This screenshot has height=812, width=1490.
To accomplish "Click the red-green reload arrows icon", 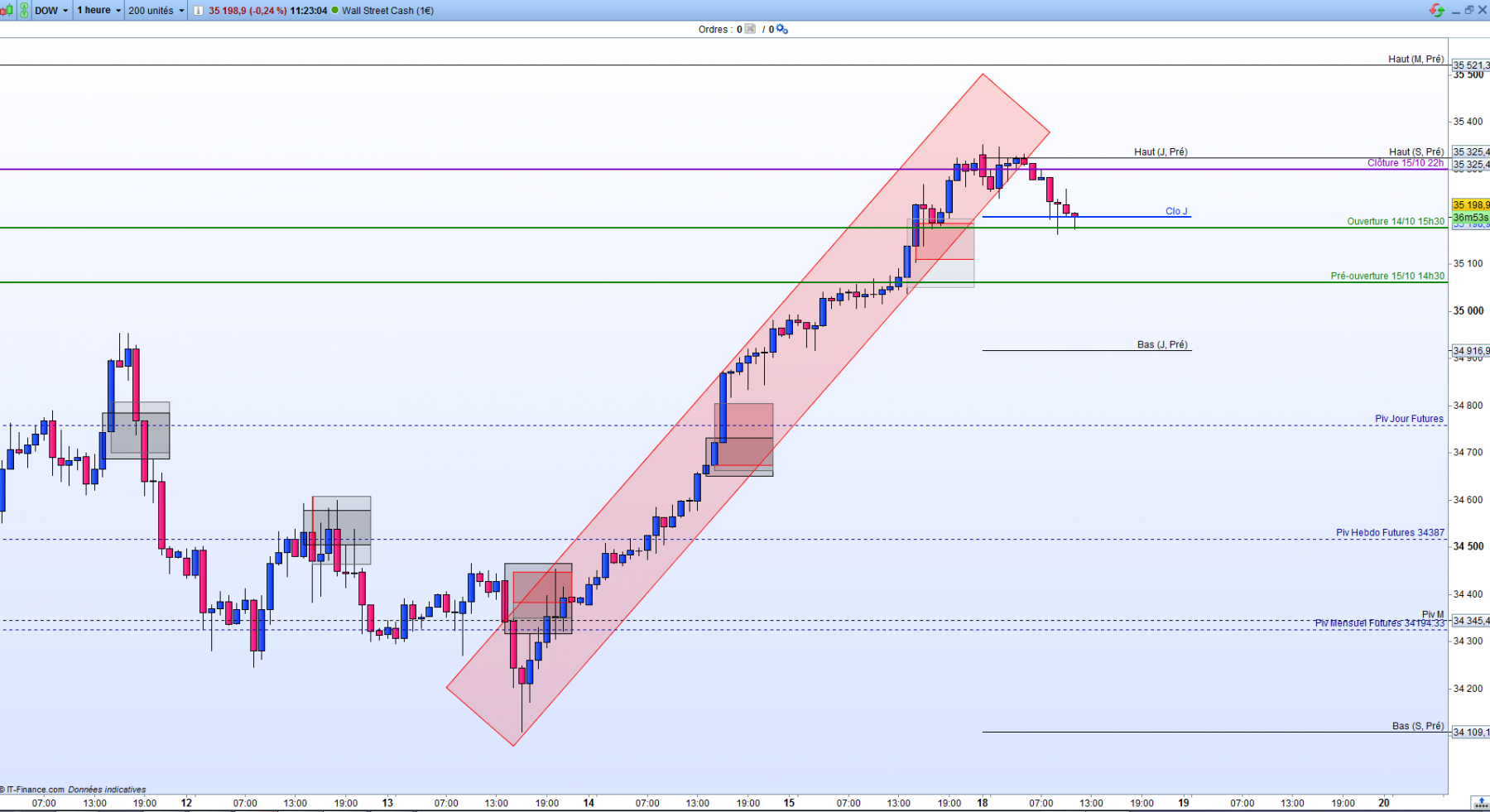I will coord(1437,10).
